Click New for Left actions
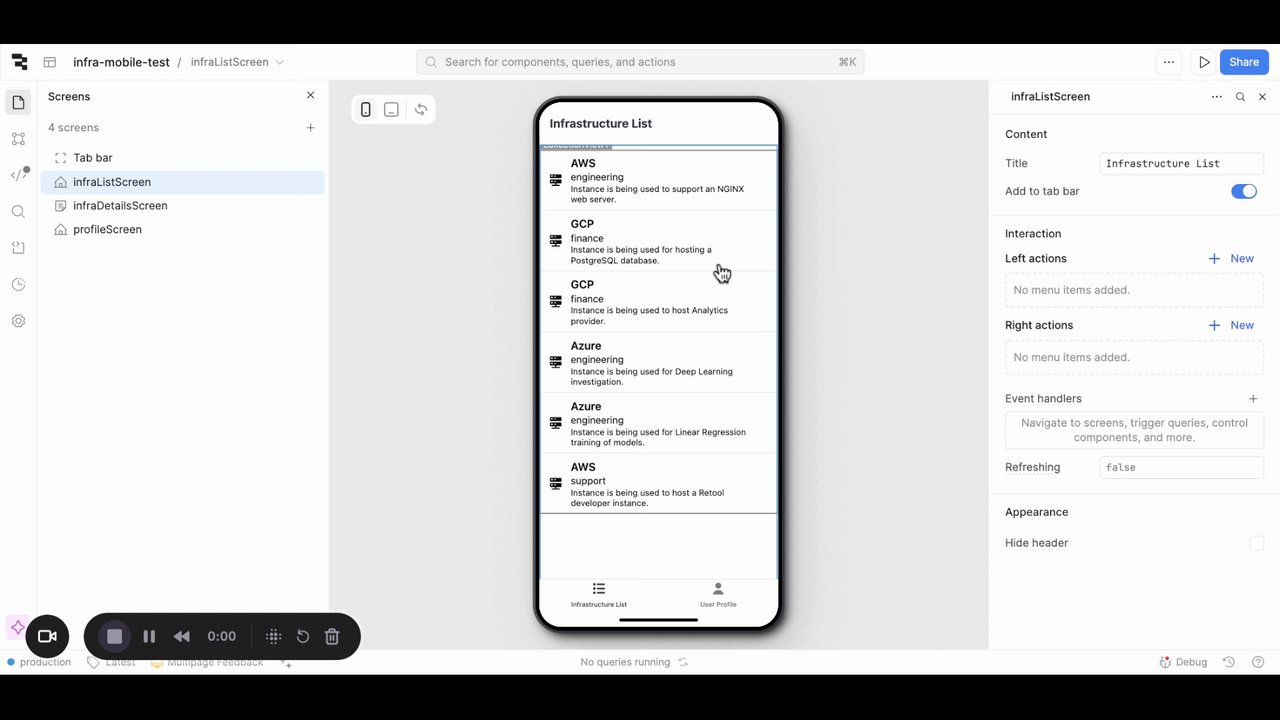This screenshot has width=1280, height=720. (1231, 259)
